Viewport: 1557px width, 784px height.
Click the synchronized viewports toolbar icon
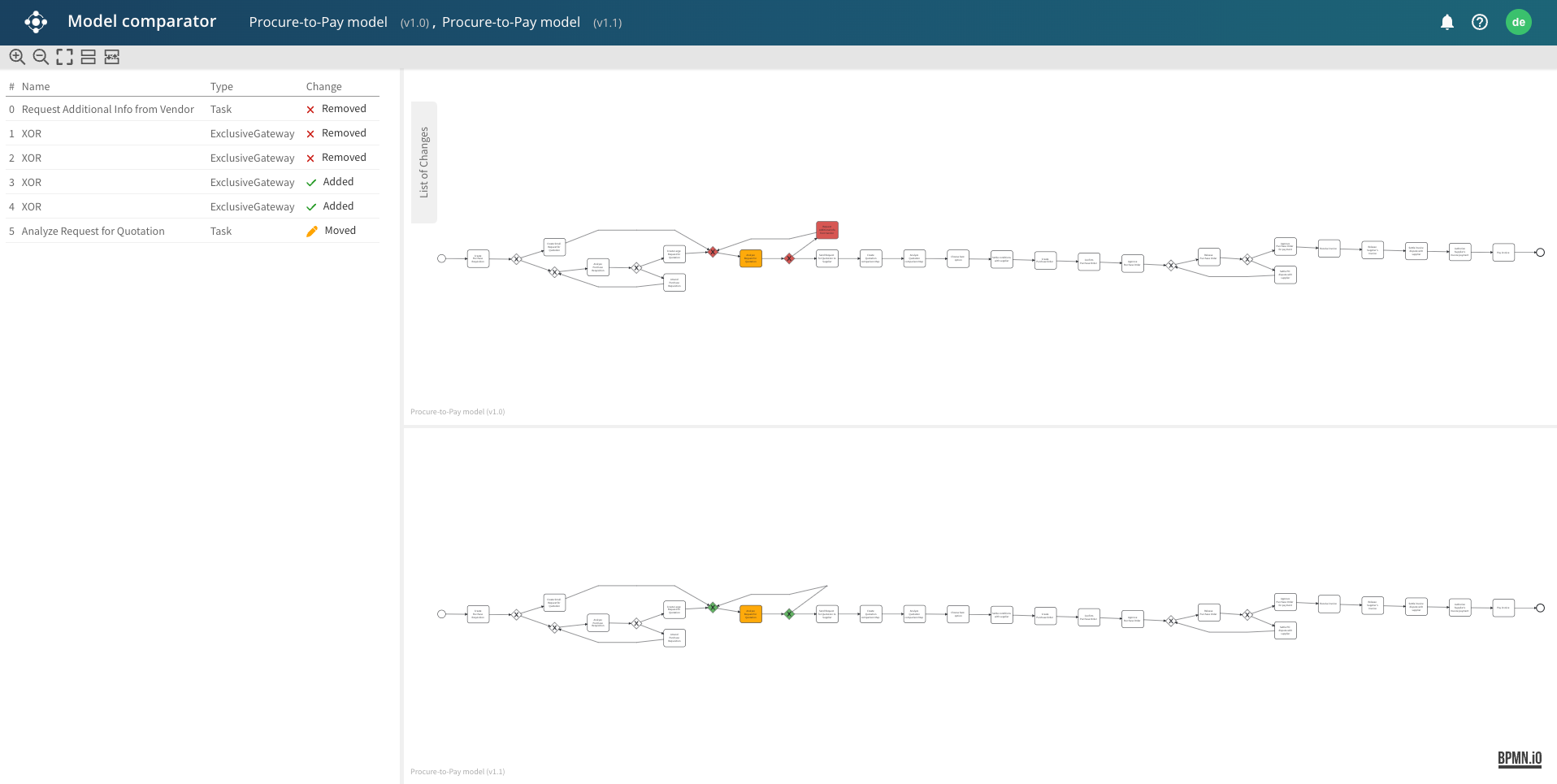click(112, 57)
